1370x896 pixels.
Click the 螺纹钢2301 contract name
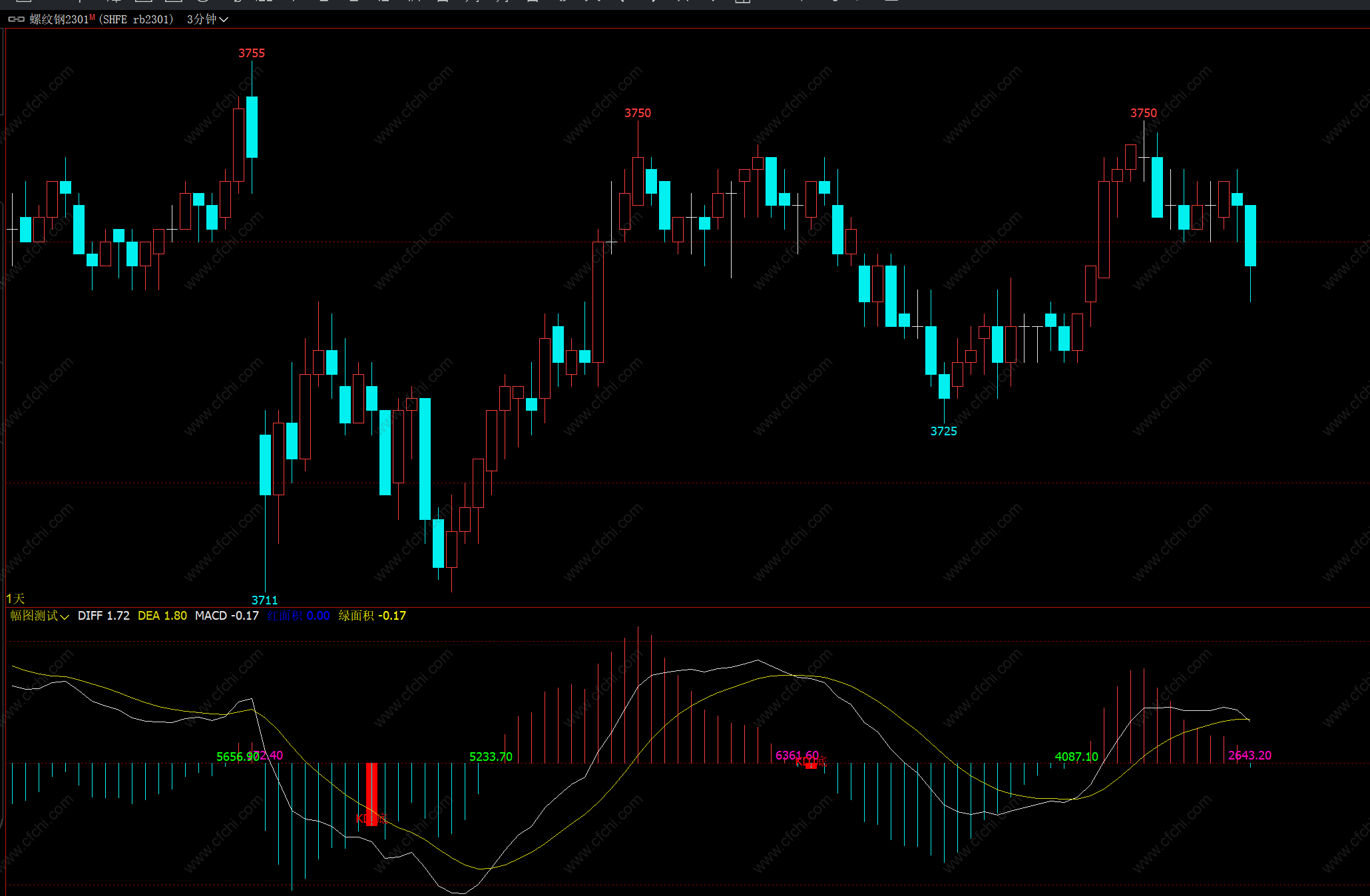point(59,19)
